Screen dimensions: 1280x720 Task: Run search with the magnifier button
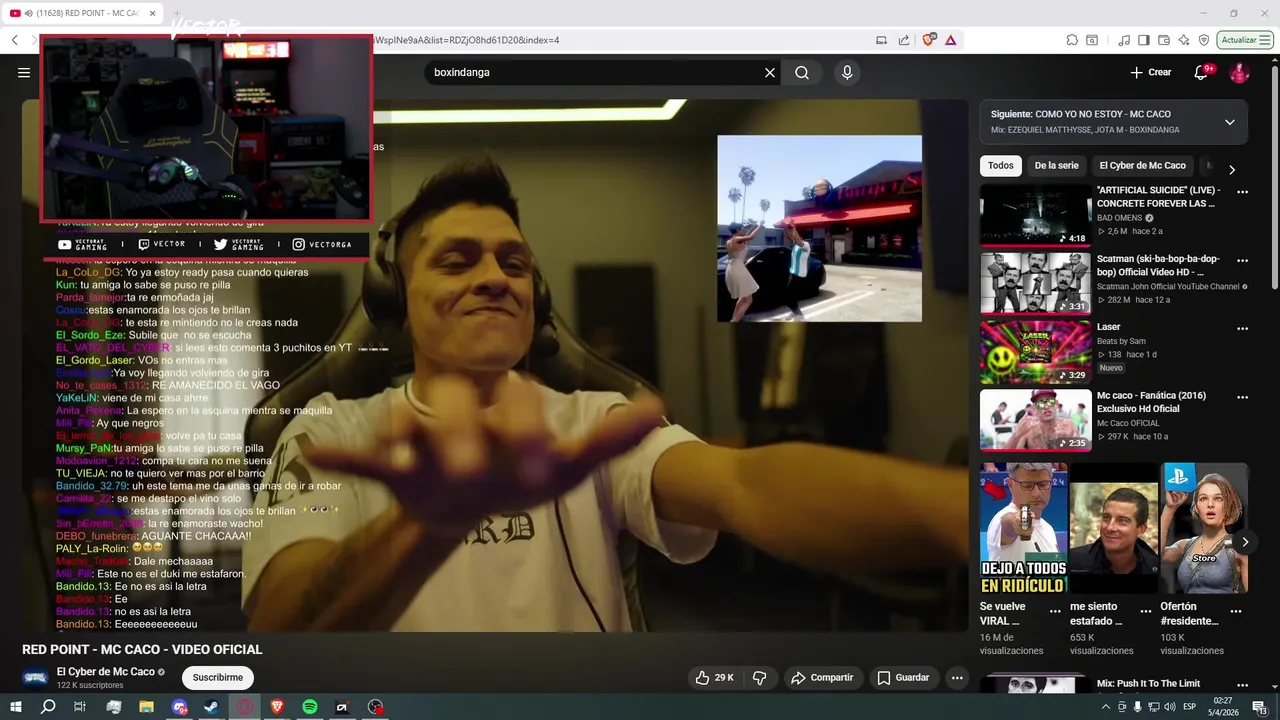point(802,72)
